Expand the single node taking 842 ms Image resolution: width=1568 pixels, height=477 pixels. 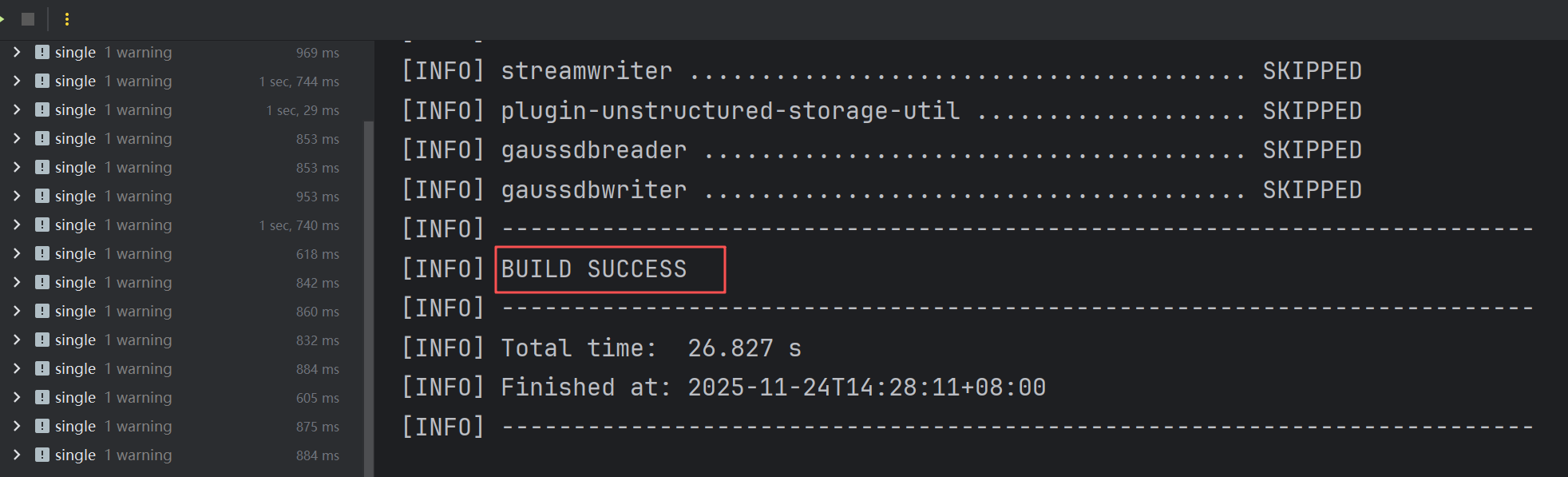(17, 282)
